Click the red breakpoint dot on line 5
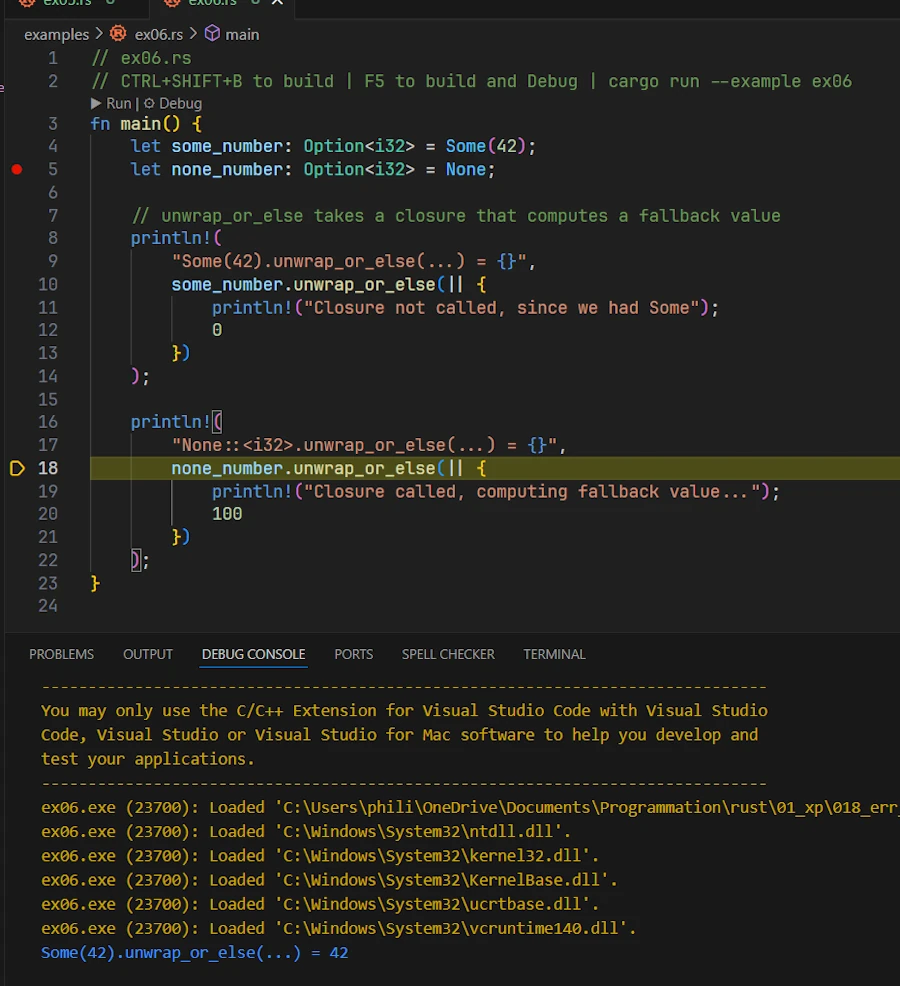Image resolution: width=900 pixels, height=986 pixels. point(16,170)
